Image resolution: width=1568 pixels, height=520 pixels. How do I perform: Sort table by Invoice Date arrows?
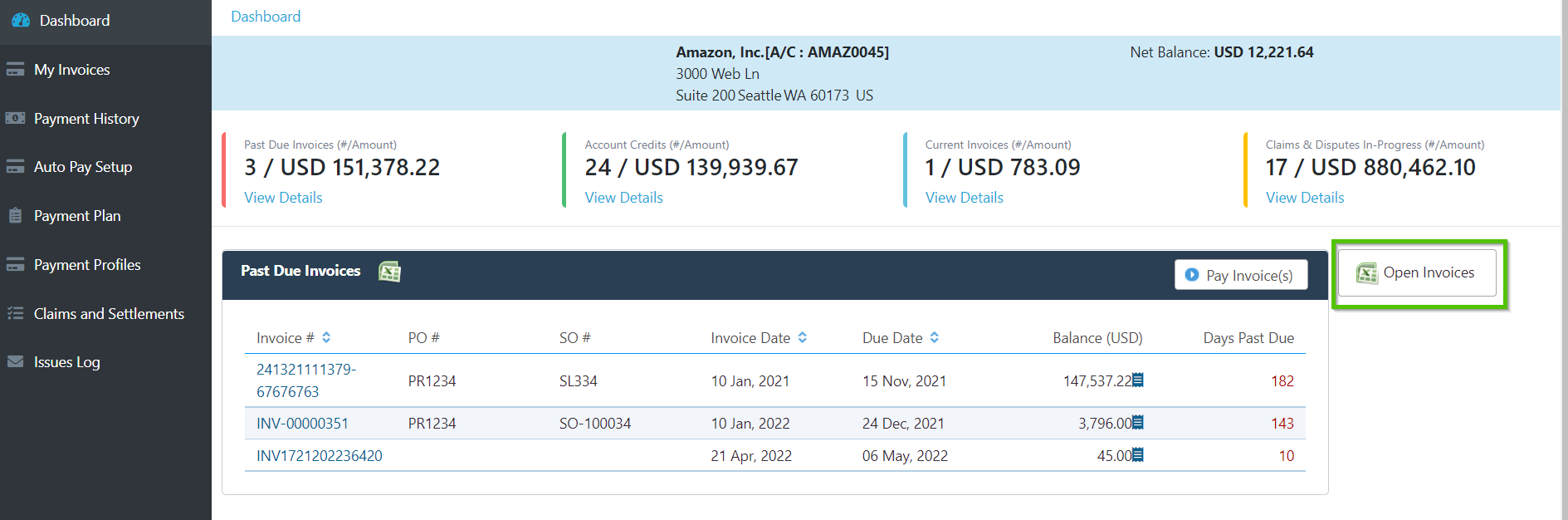[803, 337]
